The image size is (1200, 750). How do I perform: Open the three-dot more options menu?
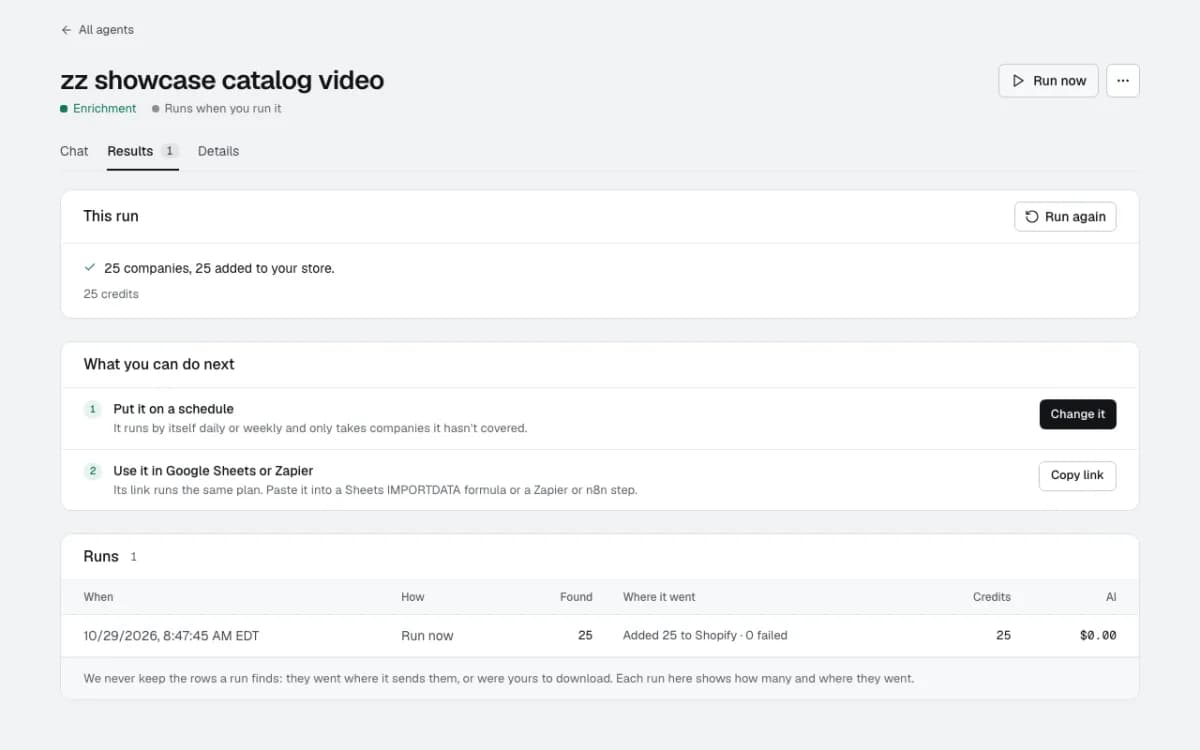pyautogui.click(x=1123, y=81)
